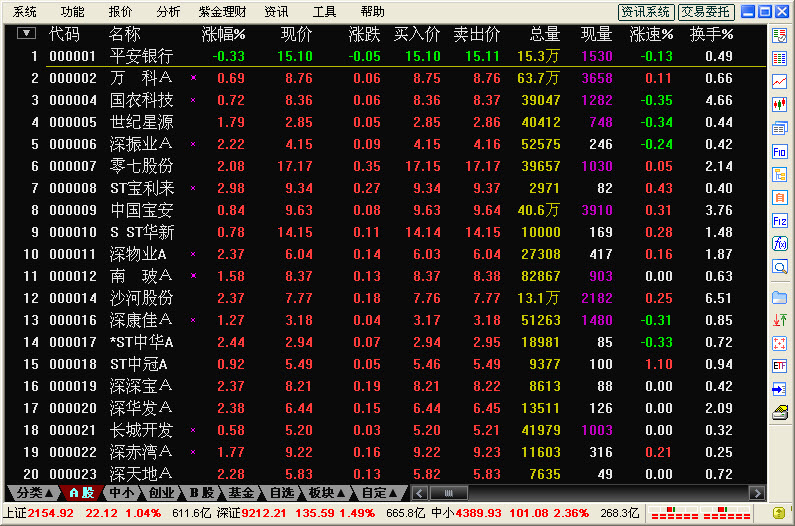Select the 万 科A stock row
The height and width of the screenshot is (526, 795).
pyautogui.click(x=385, y=78)
